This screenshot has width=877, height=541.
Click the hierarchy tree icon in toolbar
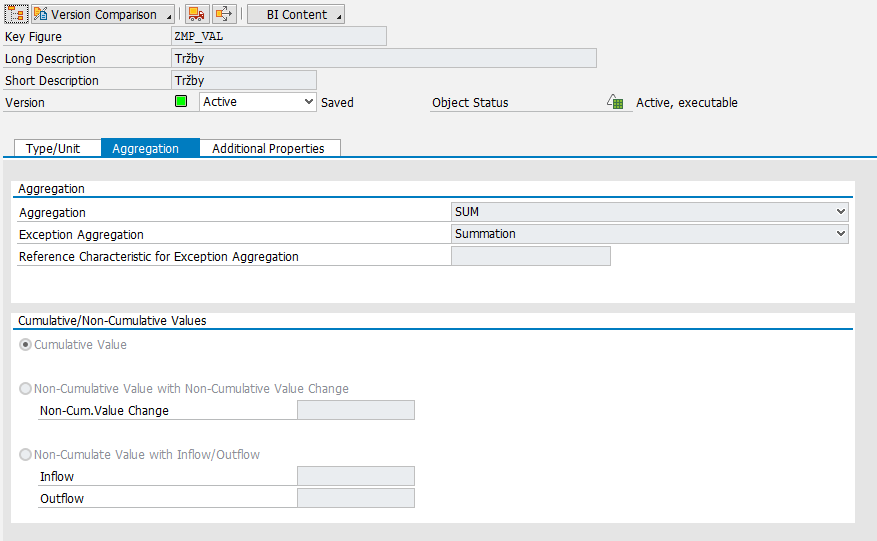click(15, 14)
